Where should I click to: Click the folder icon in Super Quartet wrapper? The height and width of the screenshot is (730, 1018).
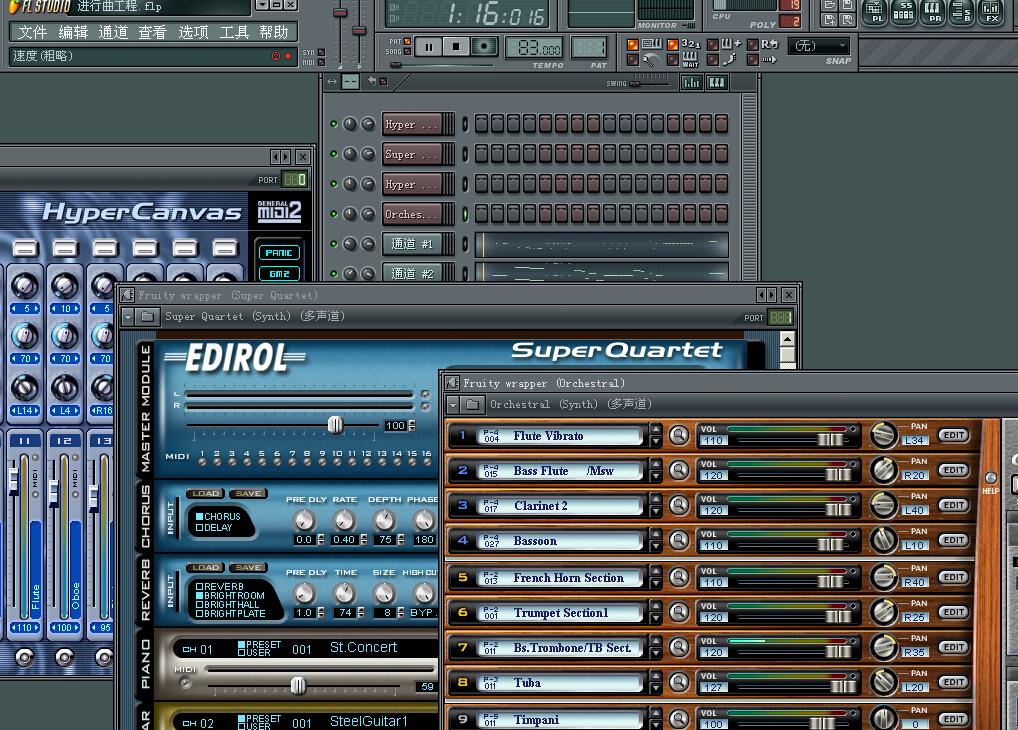tap(148, 316)
